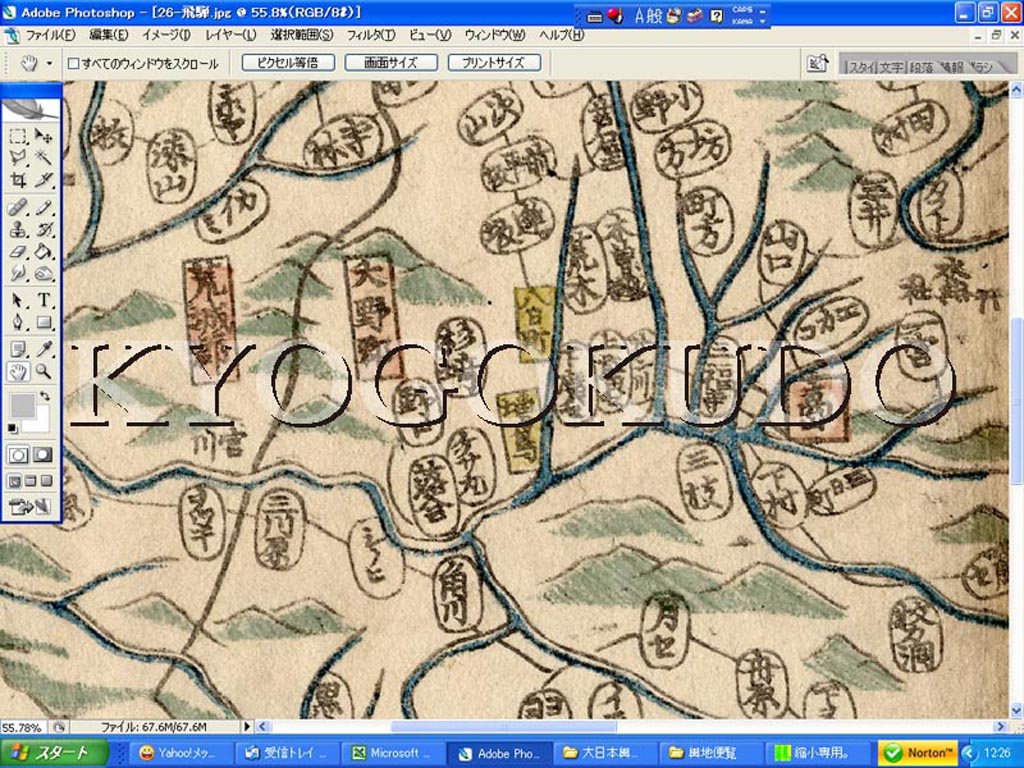Switch to Standard editing mode

pyautogui.click(x=18, y=455)
